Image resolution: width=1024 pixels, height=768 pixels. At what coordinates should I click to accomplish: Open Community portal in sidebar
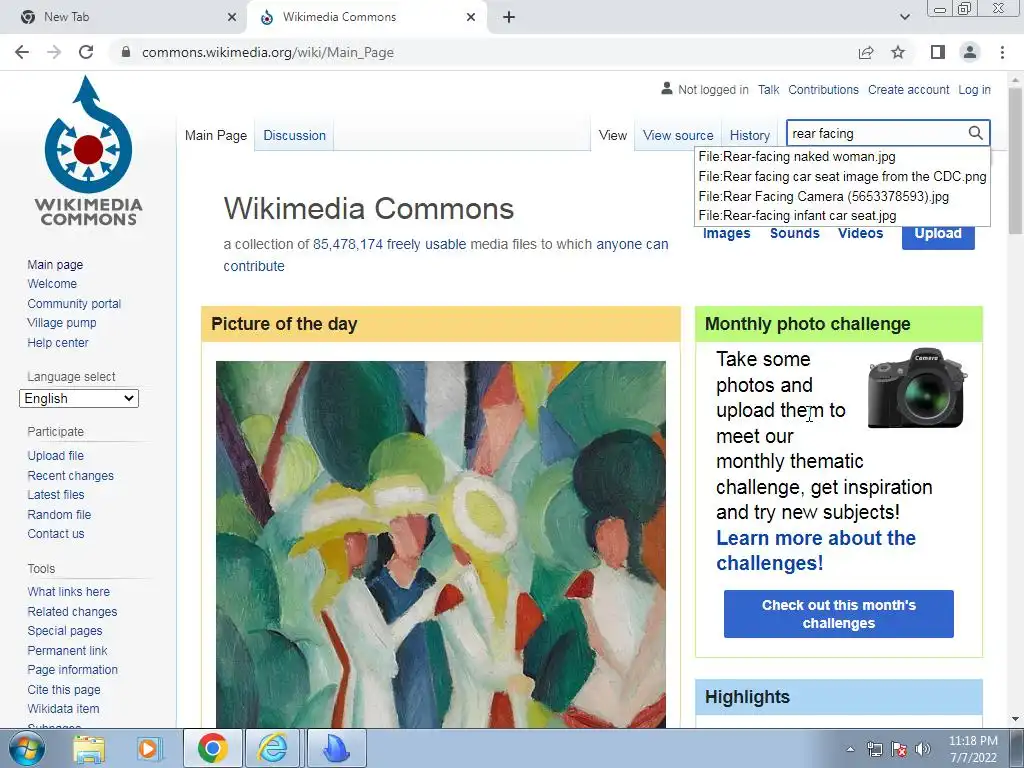pyautogui.click(x=74, y=304)
